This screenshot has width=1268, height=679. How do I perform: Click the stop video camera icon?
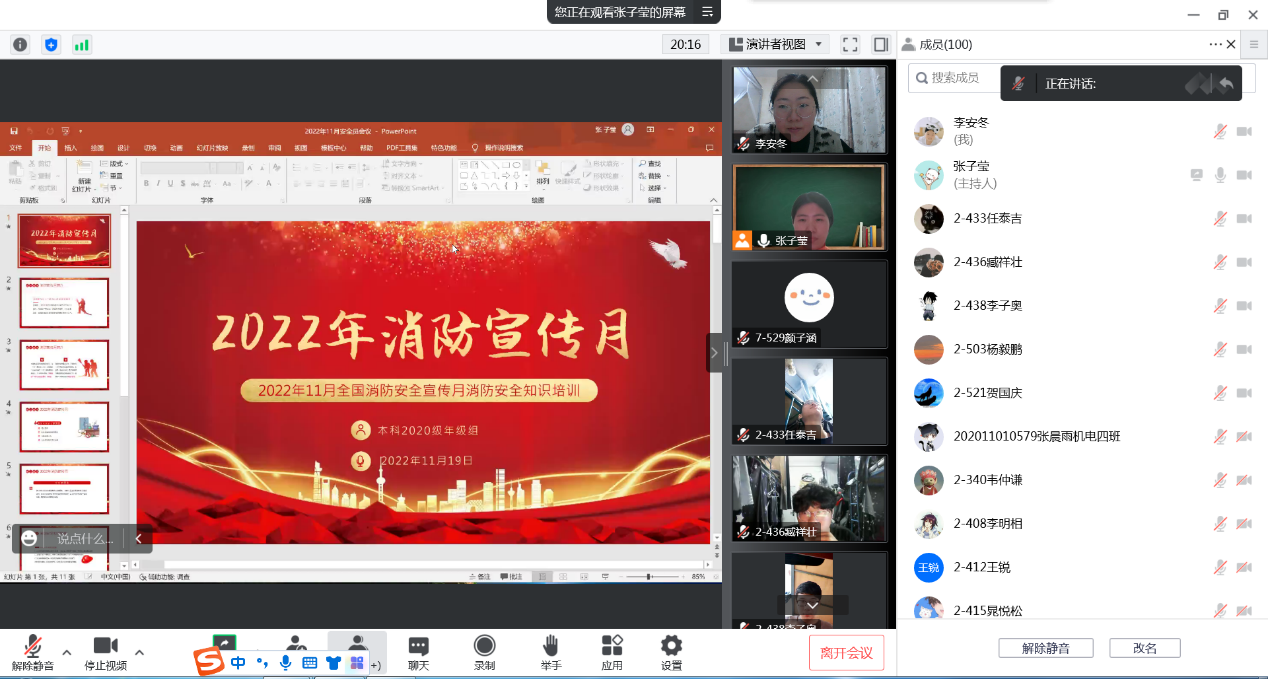tap(105, 646)
